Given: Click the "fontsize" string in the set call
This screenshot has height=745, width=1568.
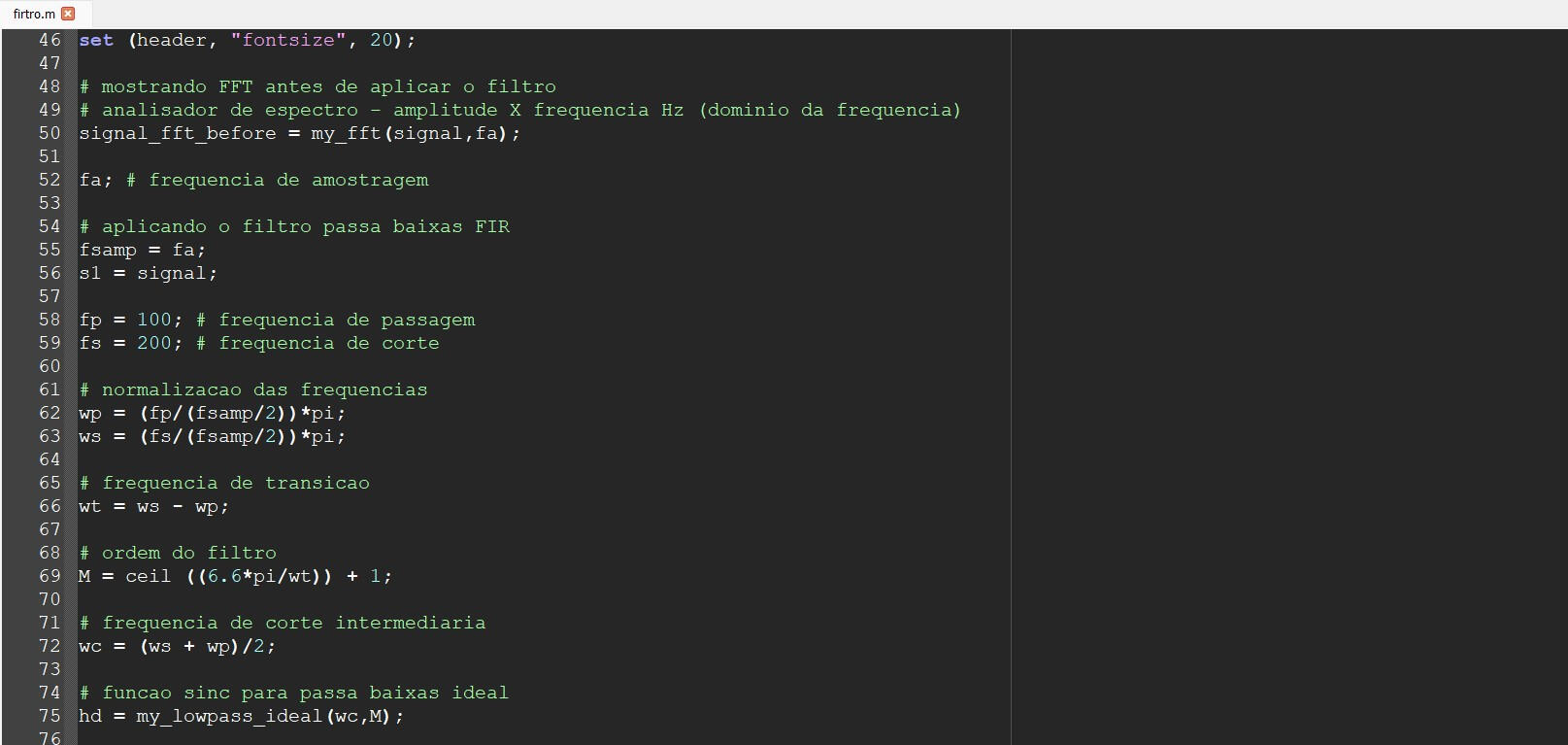Looking at the screenshot, I should point(287,40).
